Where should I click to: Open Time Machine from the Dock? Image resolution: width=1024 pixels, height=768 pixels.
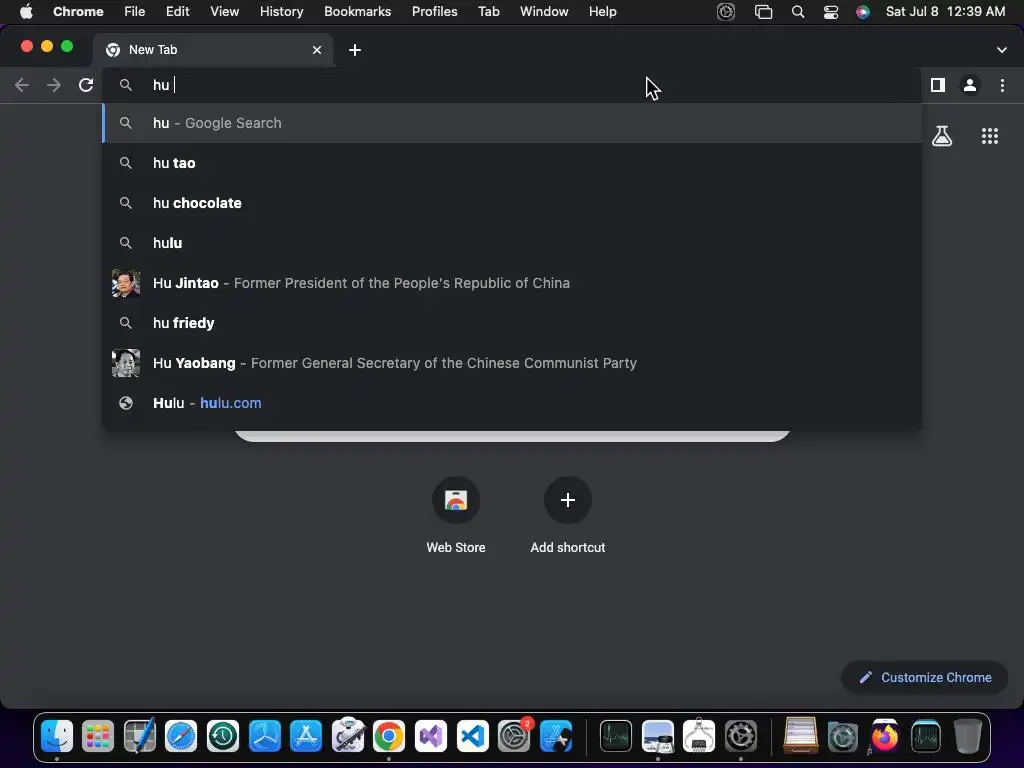tap(223, 736)
